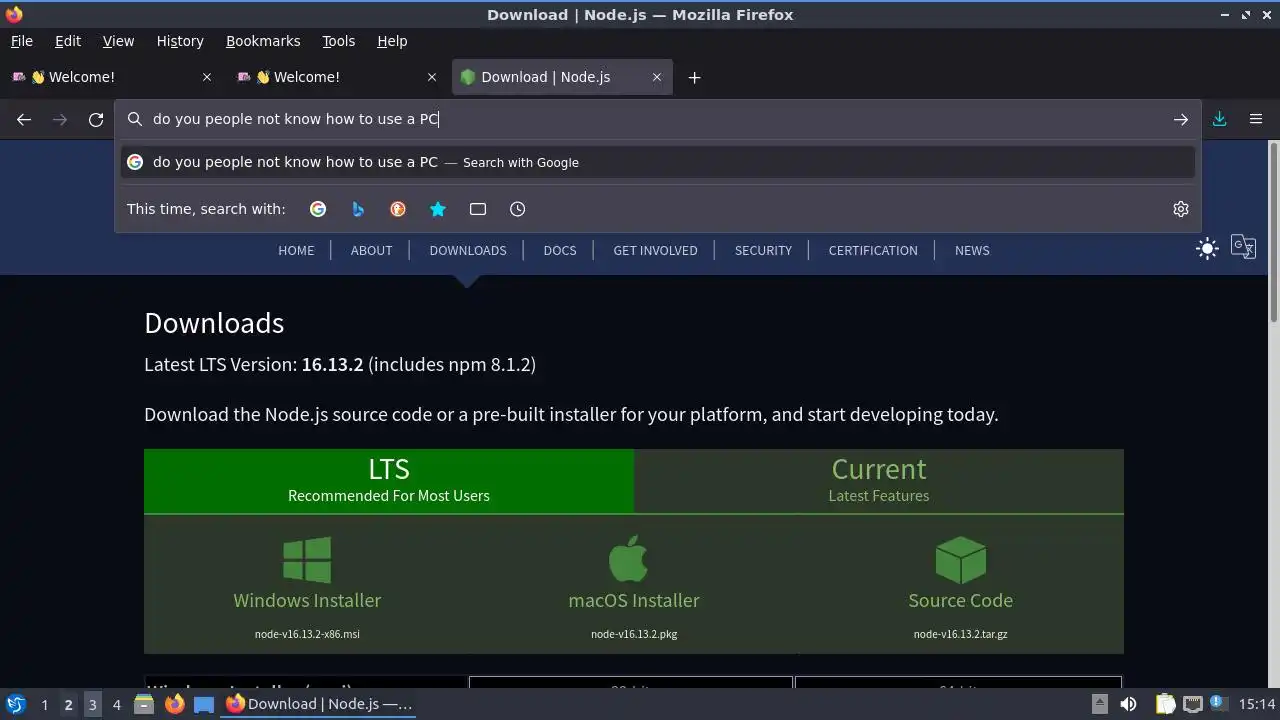Go to the GET INVOLVED nav link
The width and height of the screenshot is (1280, 720).
coord(655,250)
